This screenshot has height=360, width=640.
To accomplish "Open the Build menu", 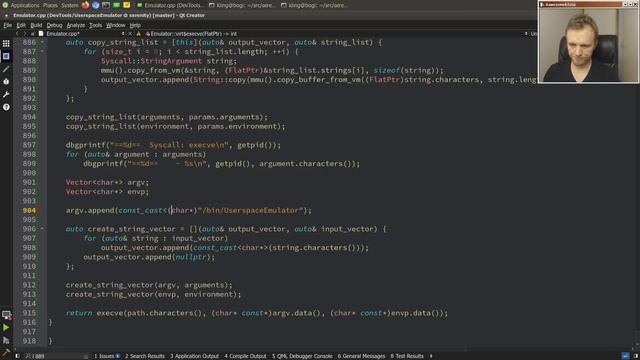I will 36,25.
